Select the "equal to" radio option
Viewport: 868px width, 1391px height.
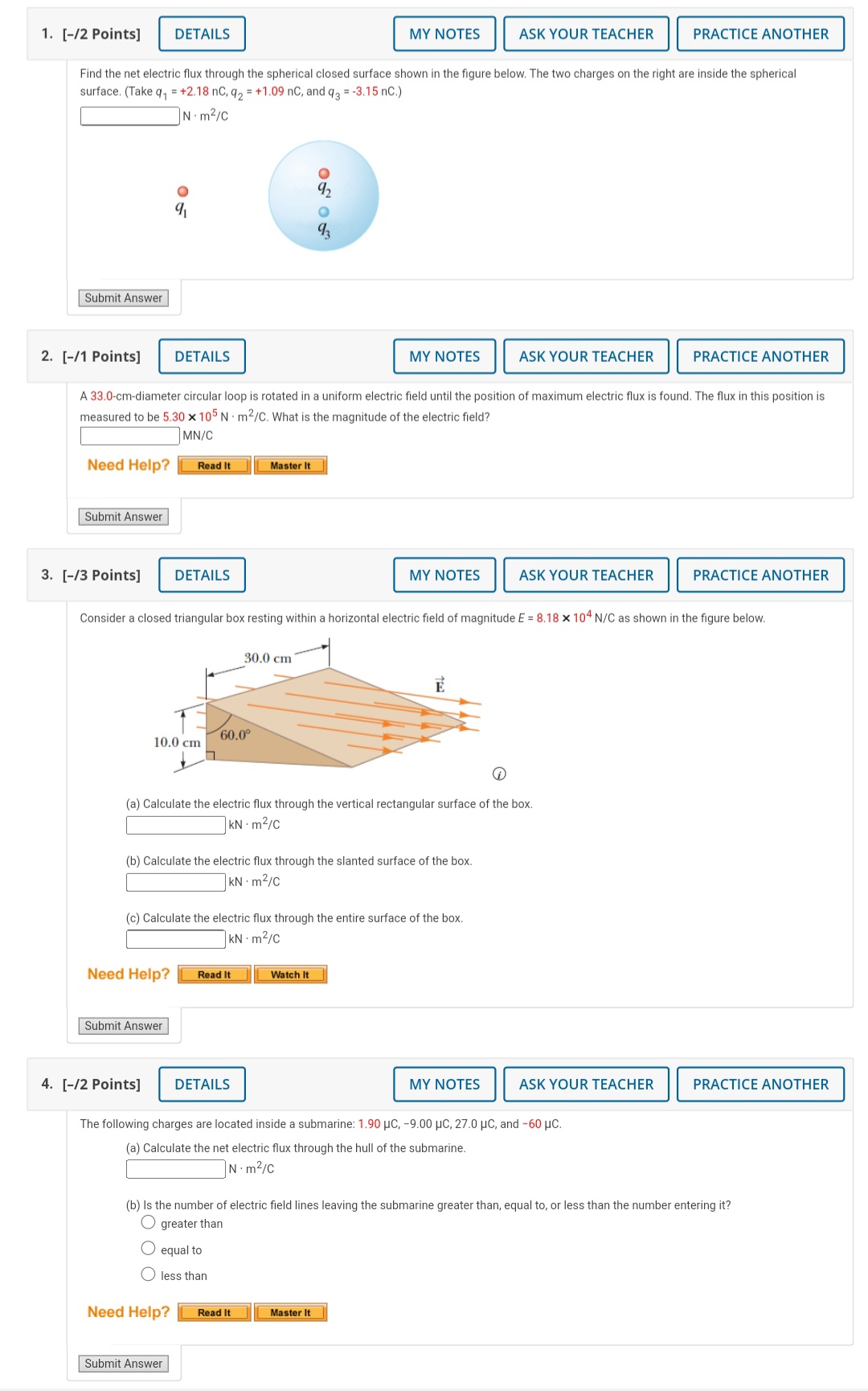click(x=149, y=1249)
